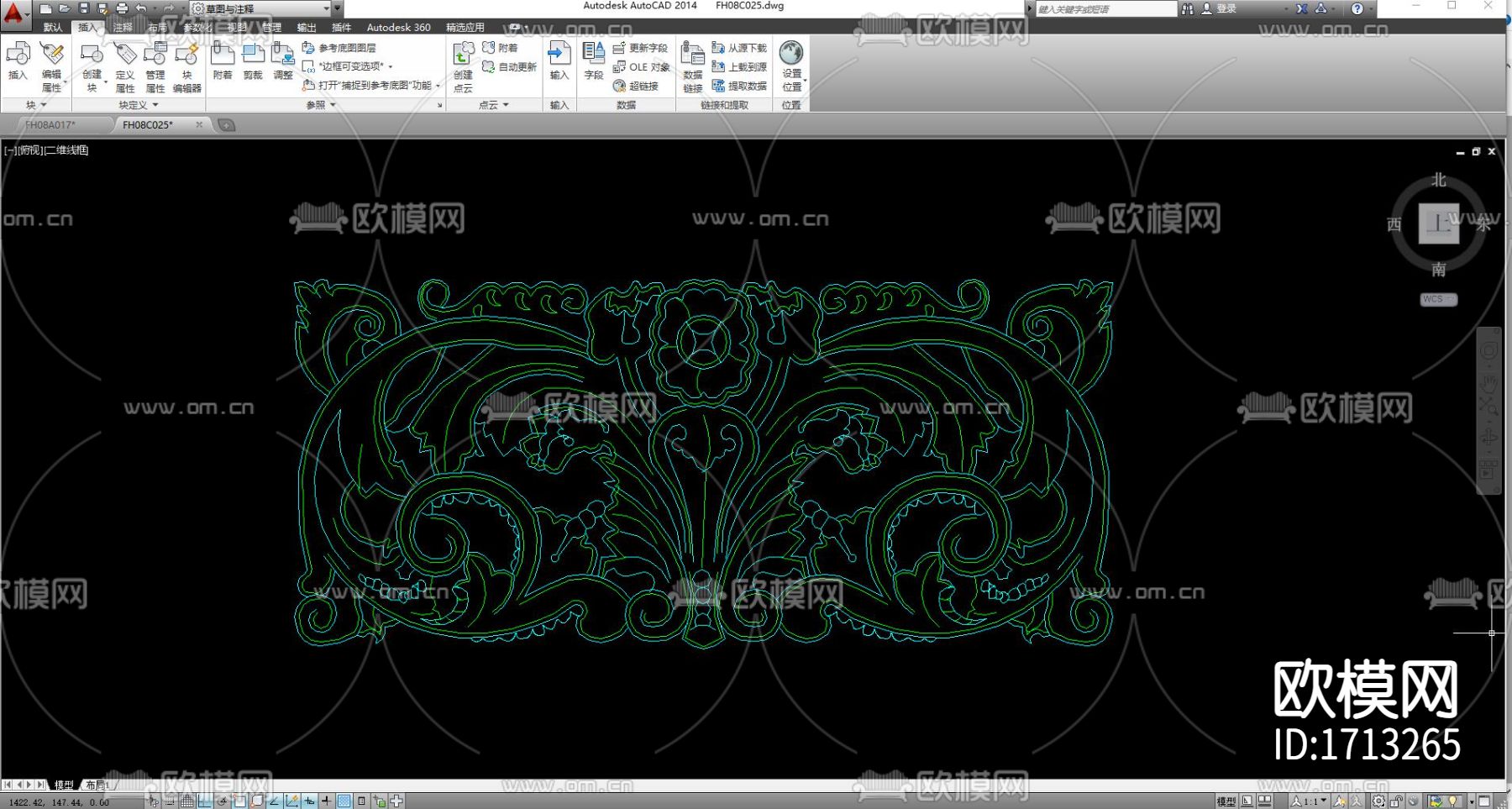Click the 超链接 button
Screen dimensions: 1512x809
(x=636, y=86)
